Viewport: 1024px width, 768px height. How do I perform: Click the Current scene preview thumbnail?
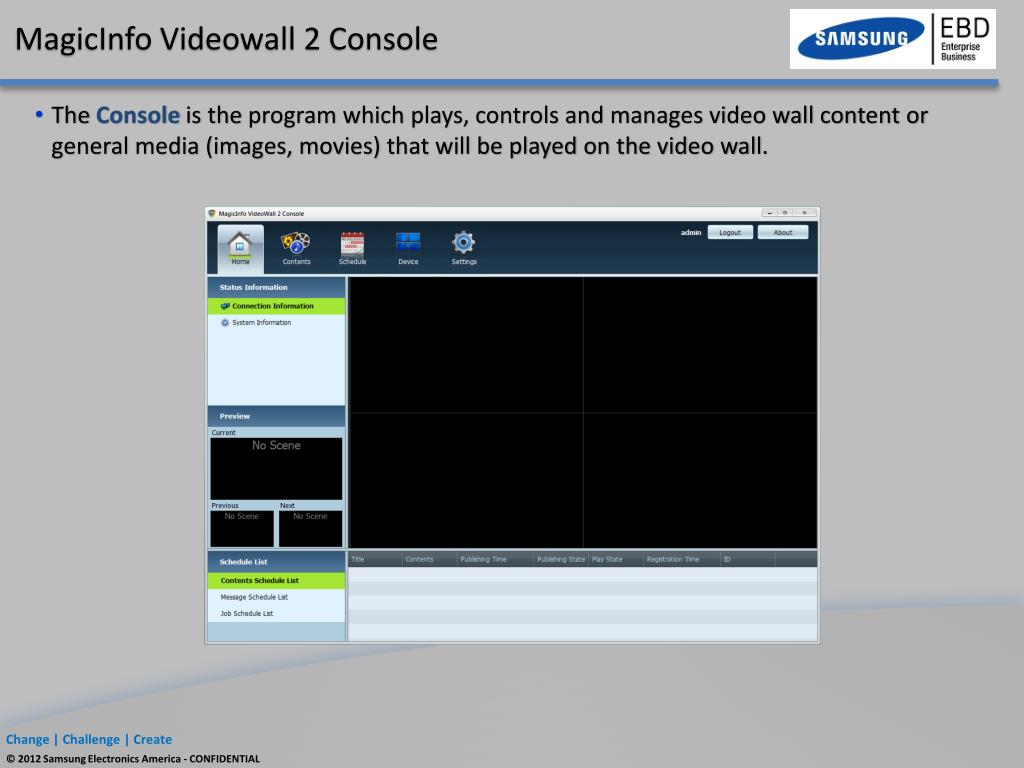tap(276, 468)
